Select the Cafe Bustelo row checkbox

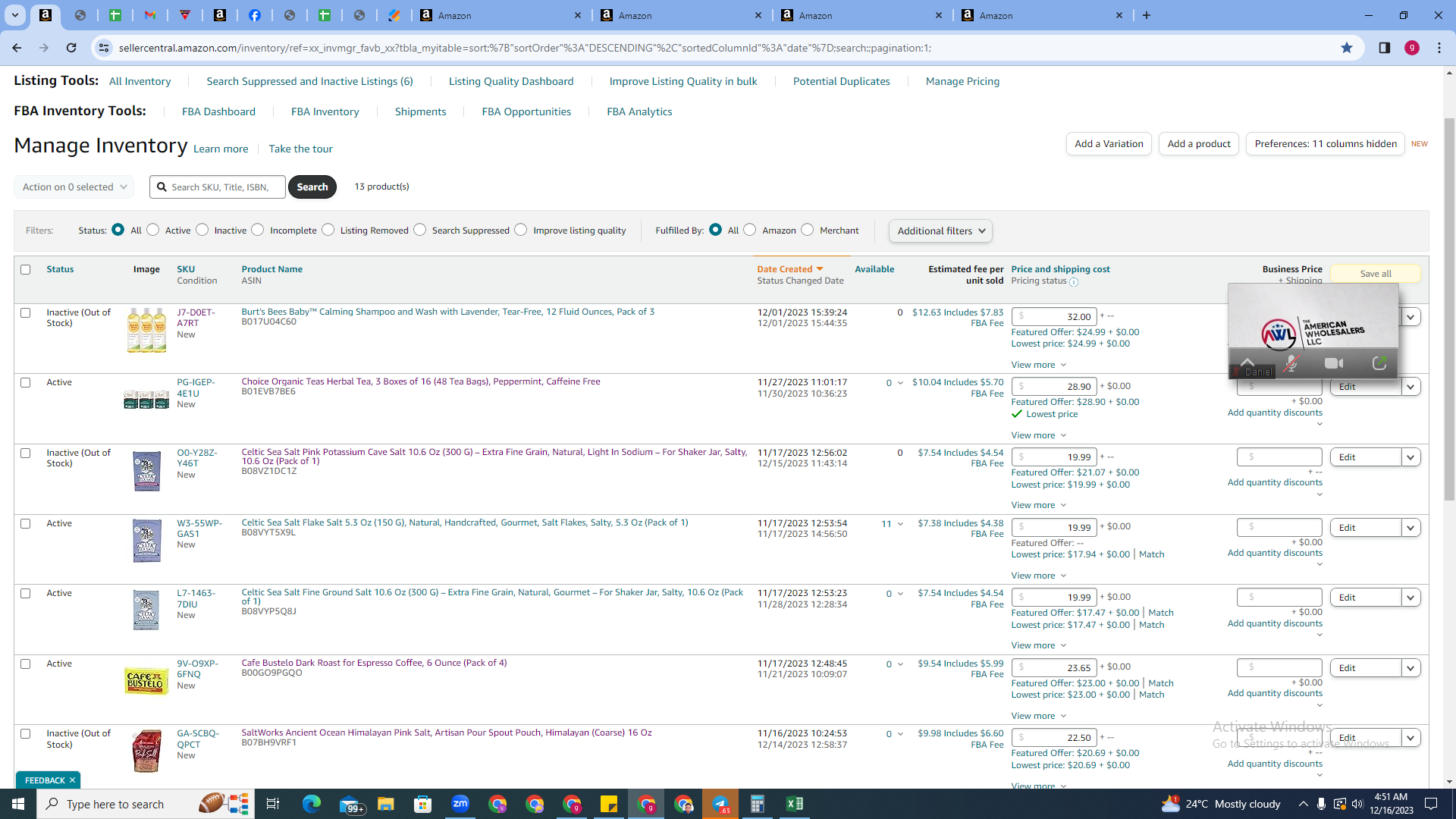[26, 664]
